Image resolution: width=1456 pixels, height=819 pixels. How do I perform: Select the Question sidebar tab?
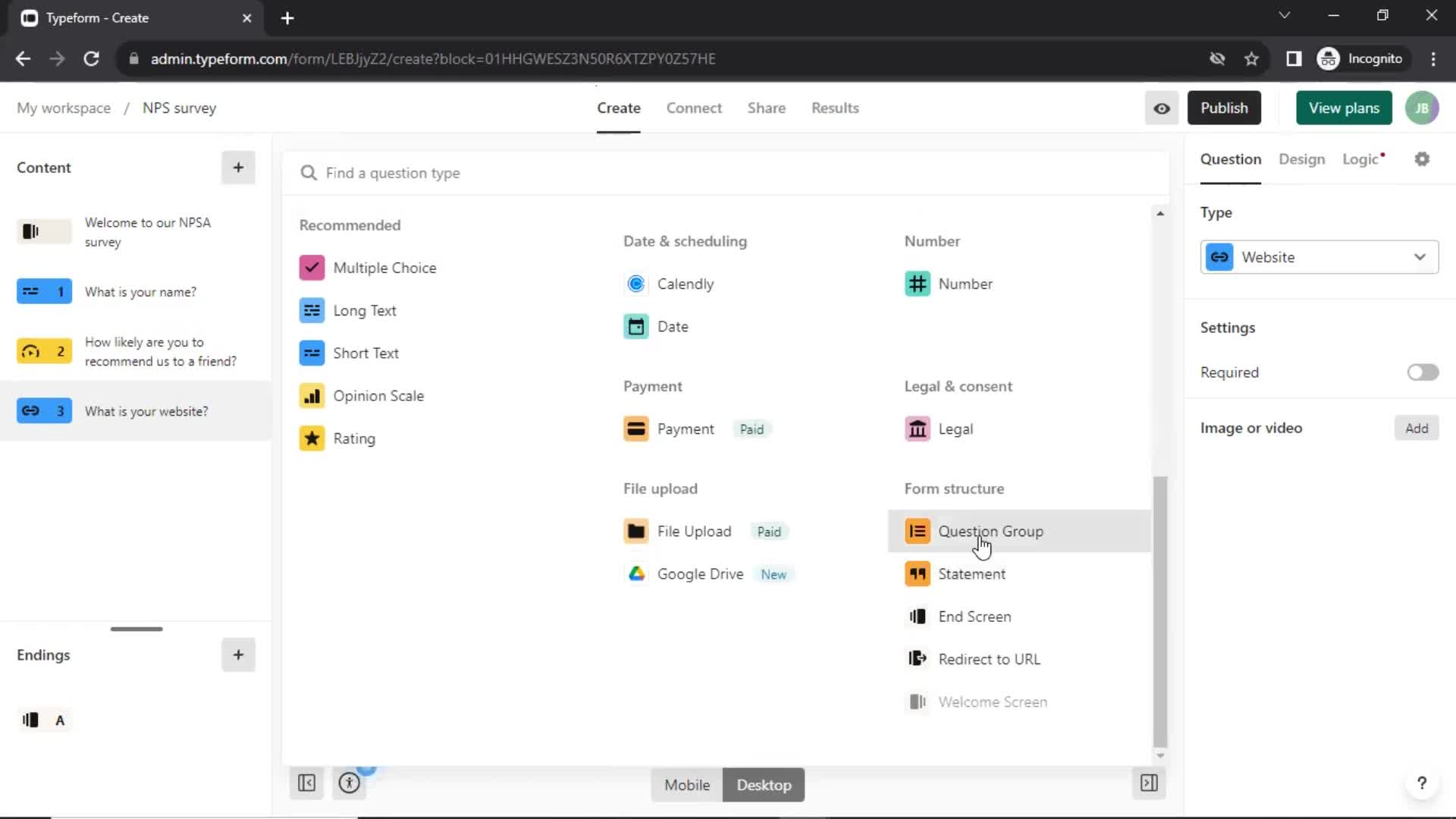(1230, 159)
